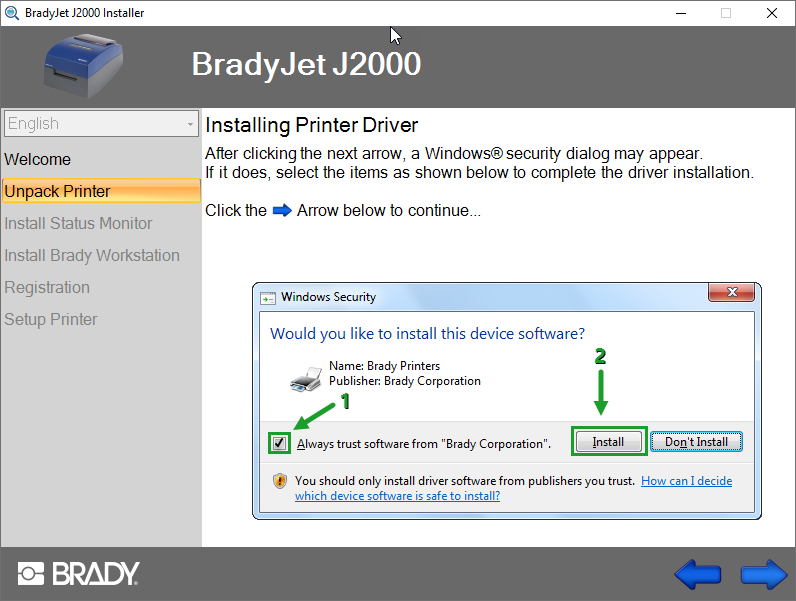Toggle Always trust software from Brady Corporation checkbox

pos(279,443)
